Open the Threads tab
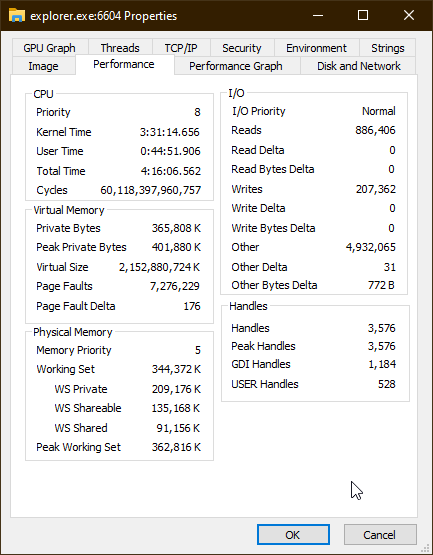 (x=120, y=48)
